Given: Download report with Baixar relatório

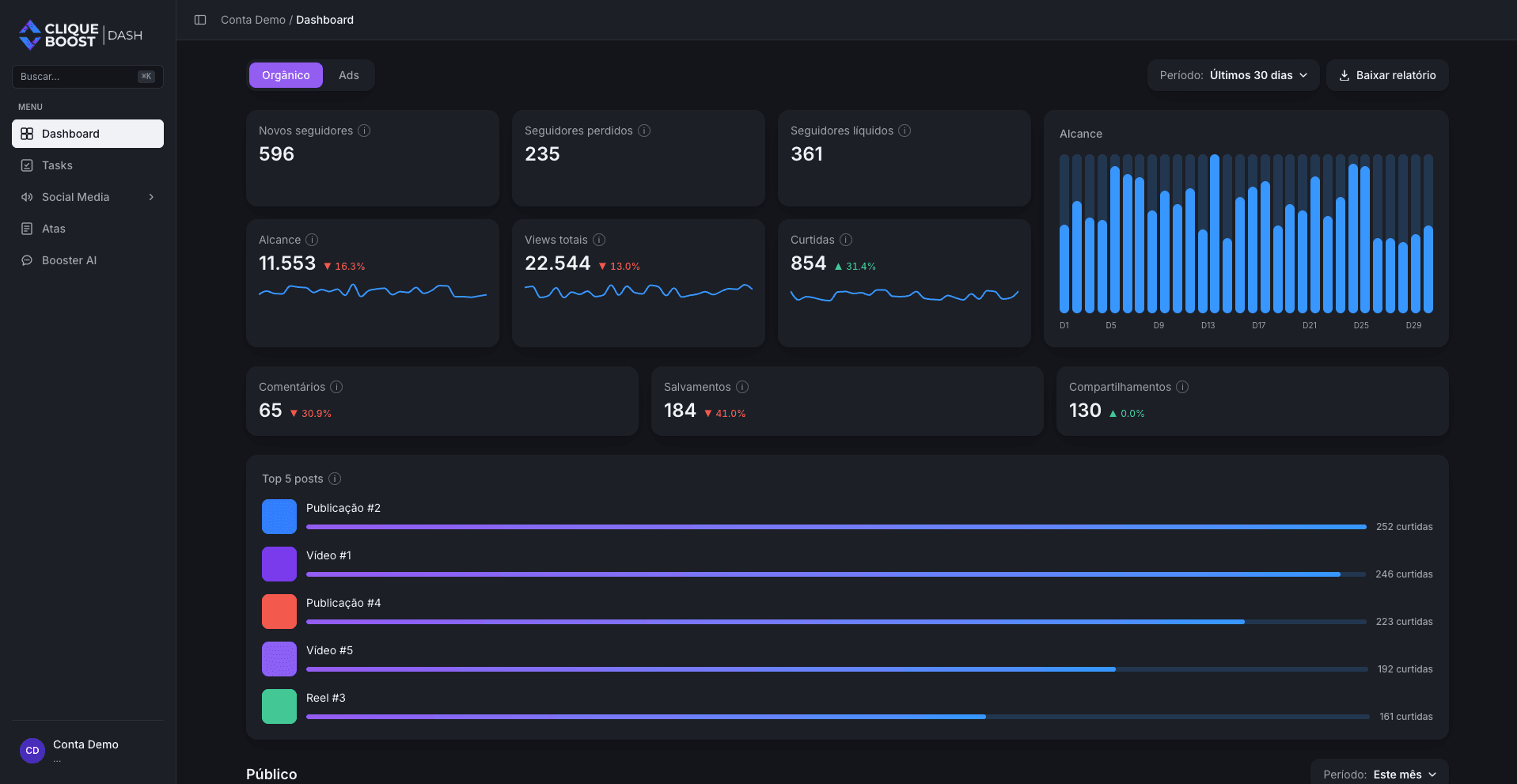Looking at the screenshot, I should pos(1387,75).
